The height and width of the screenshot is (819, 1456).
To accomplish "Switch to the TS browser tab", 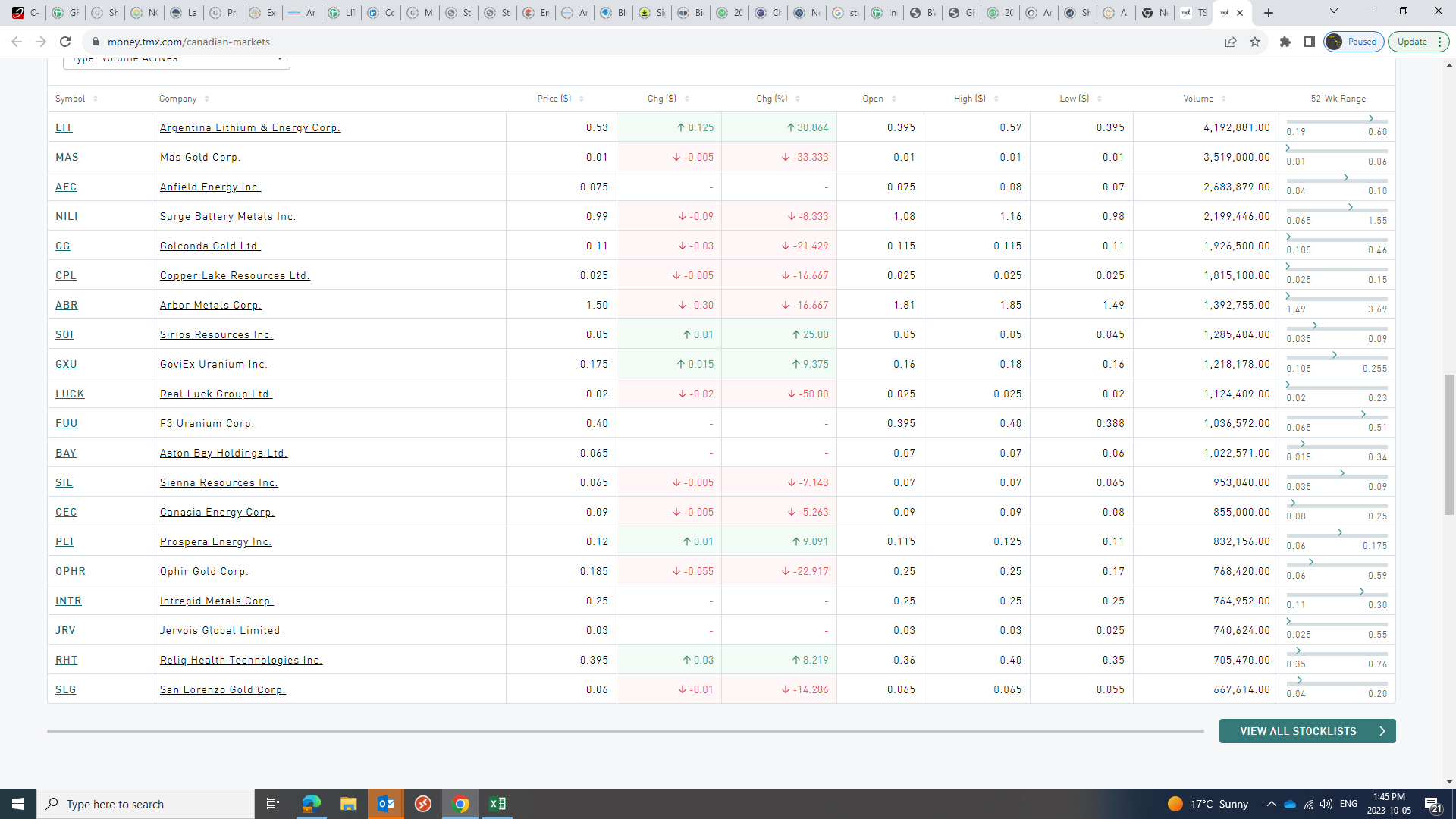I will (x=1194, y=13).
